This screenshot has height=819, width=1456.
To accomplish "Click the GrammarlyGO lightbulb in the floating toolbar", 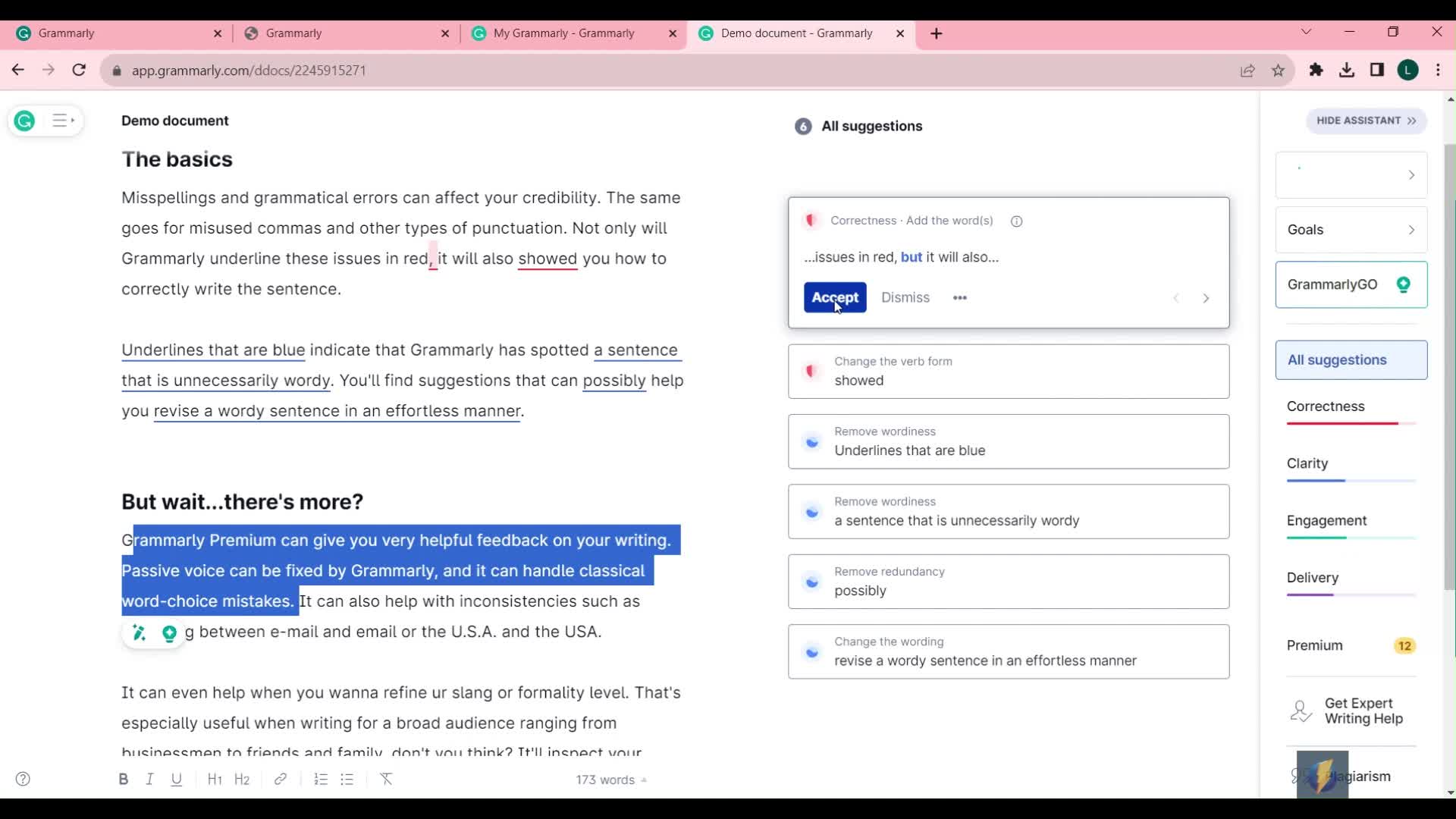I will (169, 633).
